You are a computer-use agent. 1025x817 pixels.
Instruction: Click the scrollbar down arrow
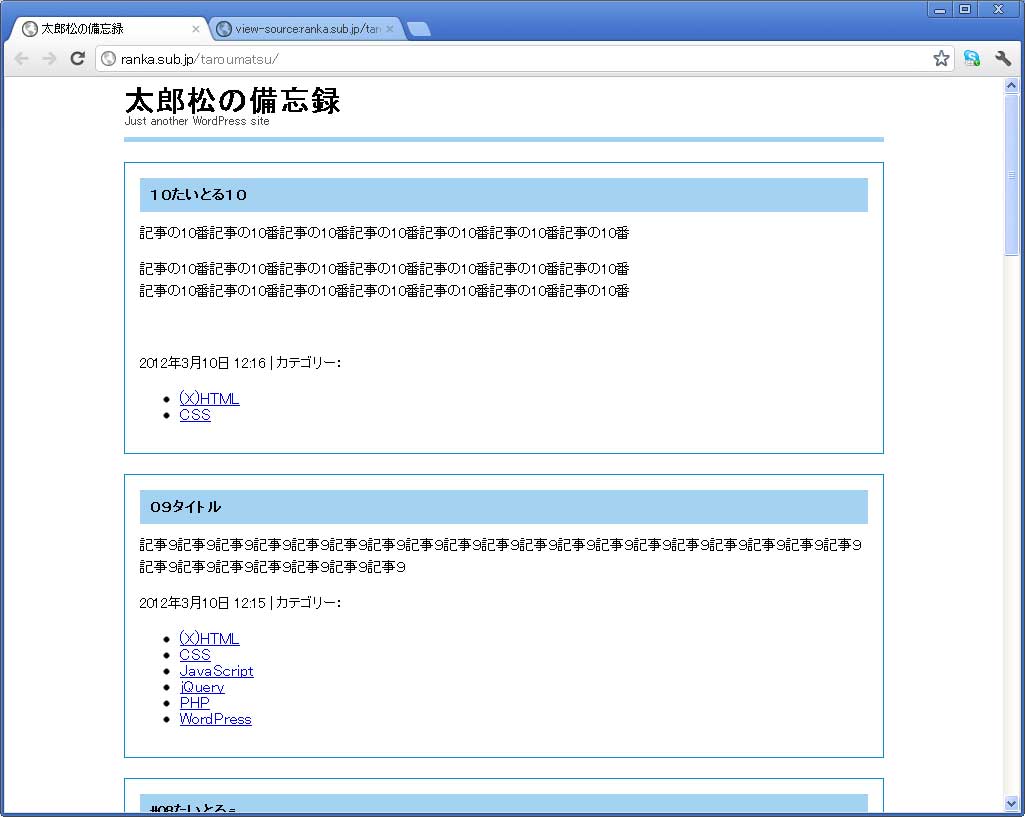[x=1011, y=804]
